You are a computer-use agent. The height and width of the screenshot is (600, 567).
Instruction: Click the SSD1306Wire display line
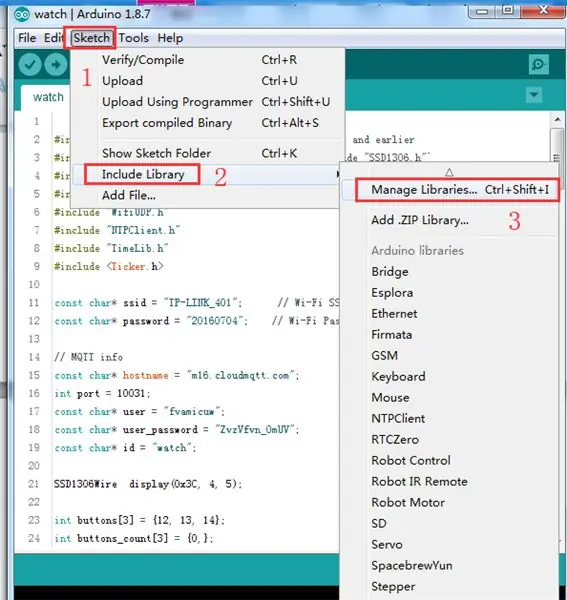tap(148, 484)
